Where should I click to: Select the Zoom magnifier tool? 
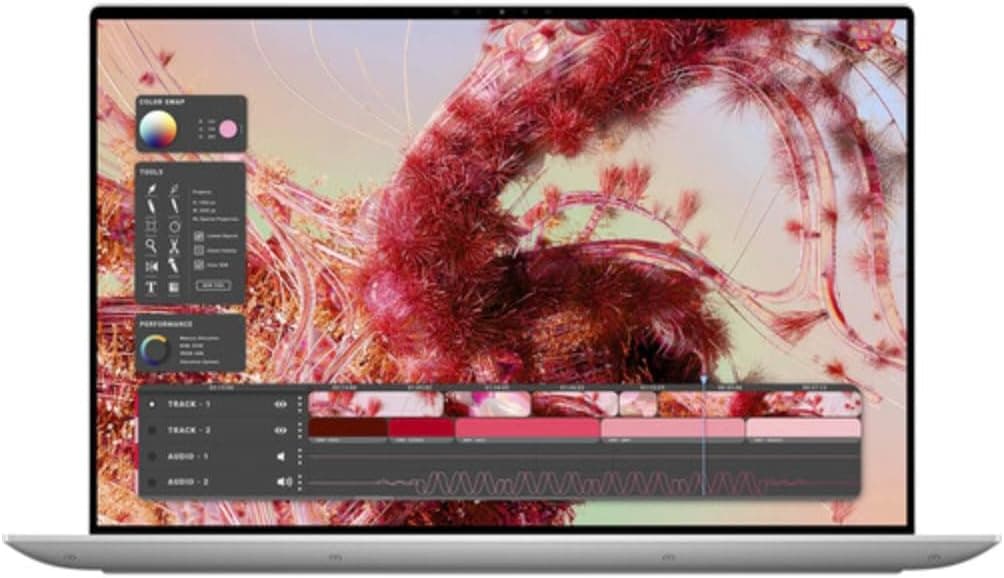click(151, 244)
